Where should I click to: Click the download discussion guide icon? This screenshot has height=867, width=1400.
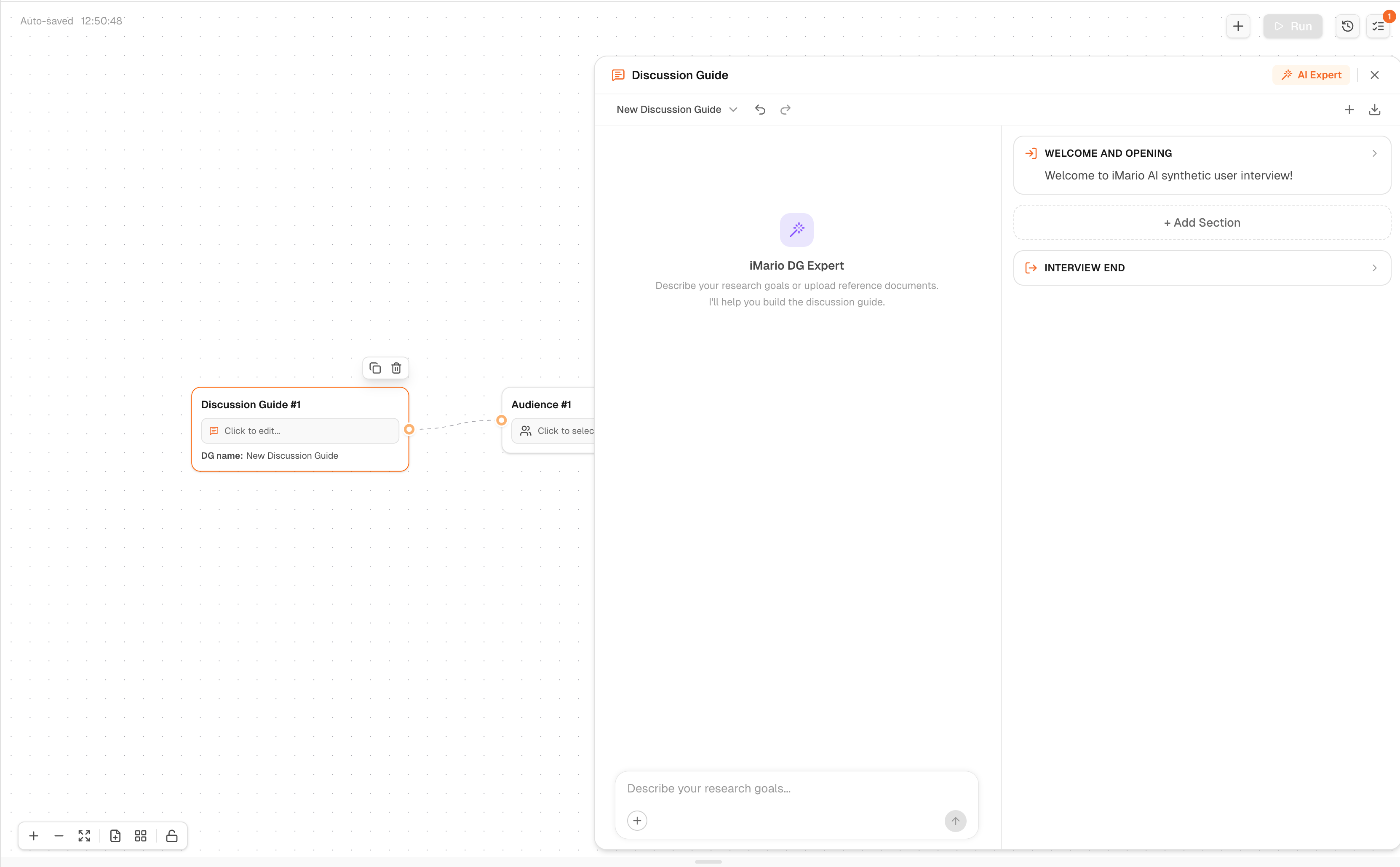pos(1374,110)
